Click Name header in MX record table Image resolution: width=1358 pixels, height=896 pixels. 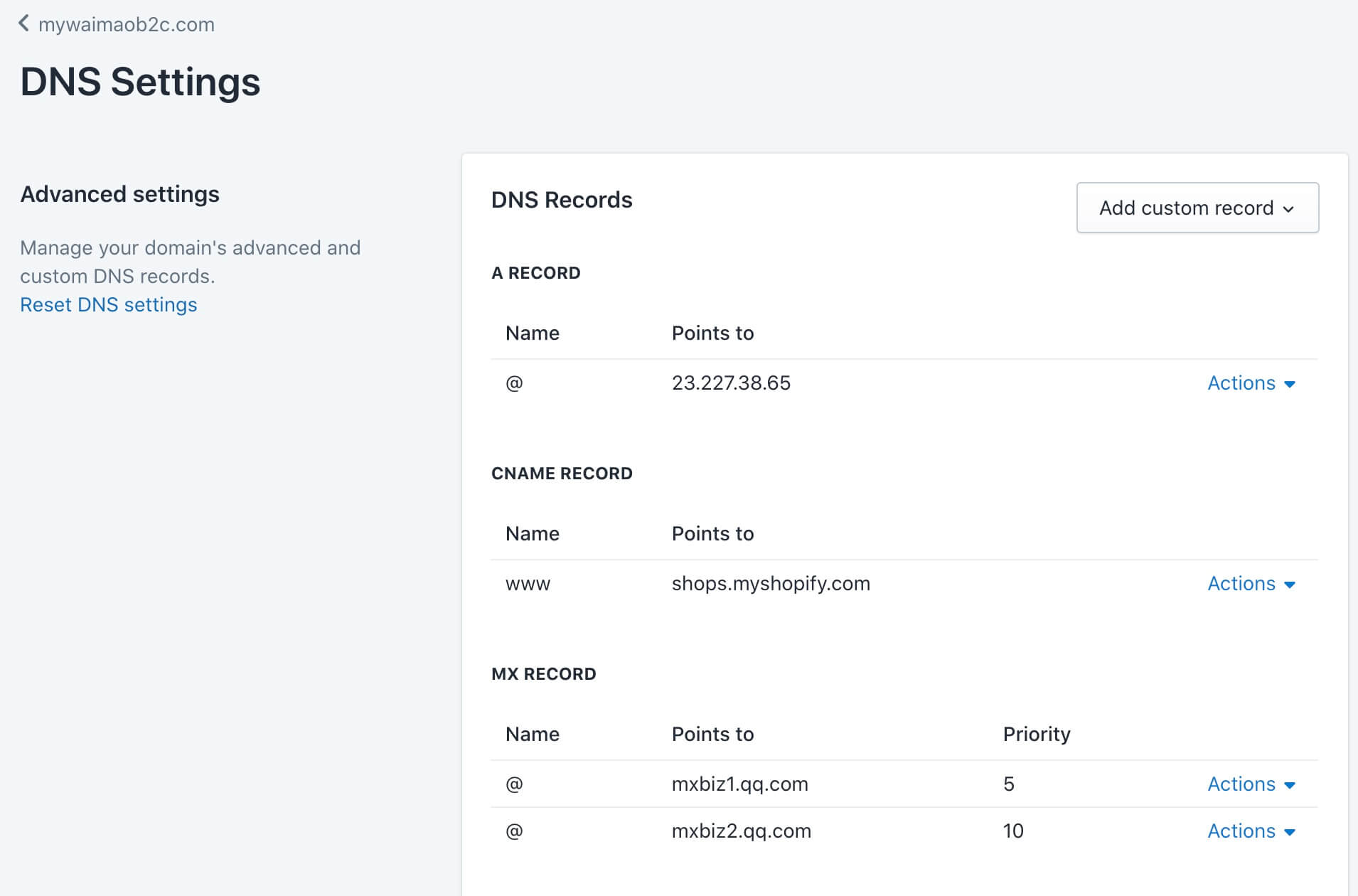tap(533, 734)
